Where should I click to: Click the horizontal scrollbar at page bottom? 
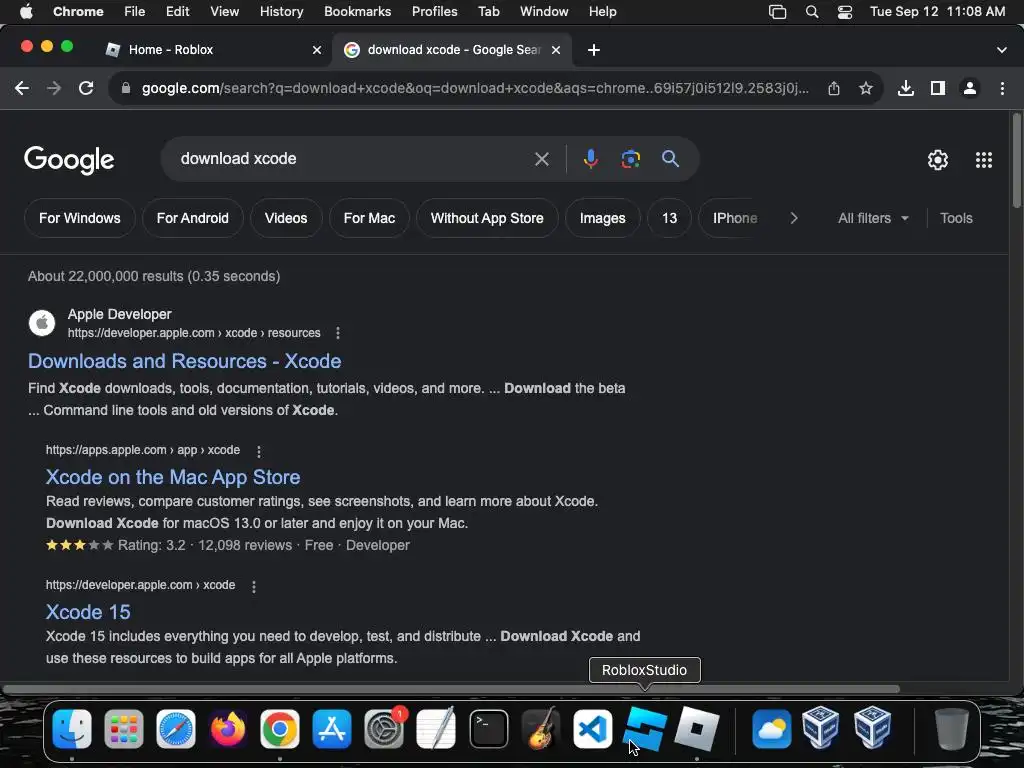point(451,689)
